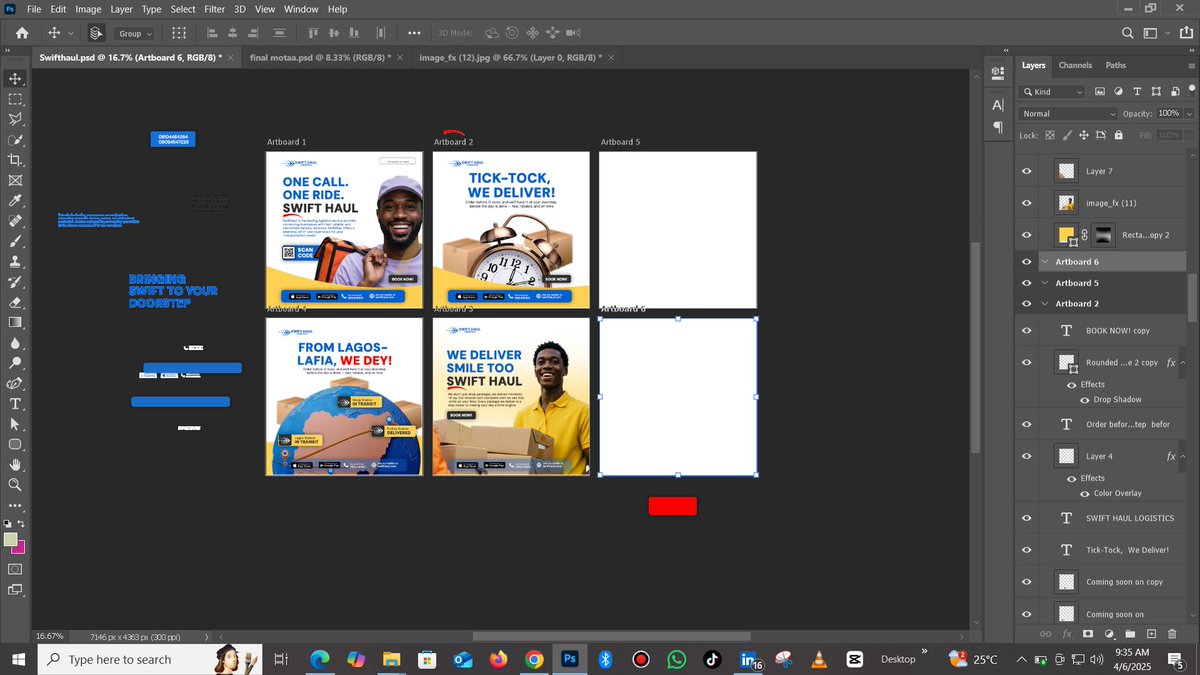This screenshot has height=675, width=1200.
Task: Select the Frame tool
Action: 15,181
